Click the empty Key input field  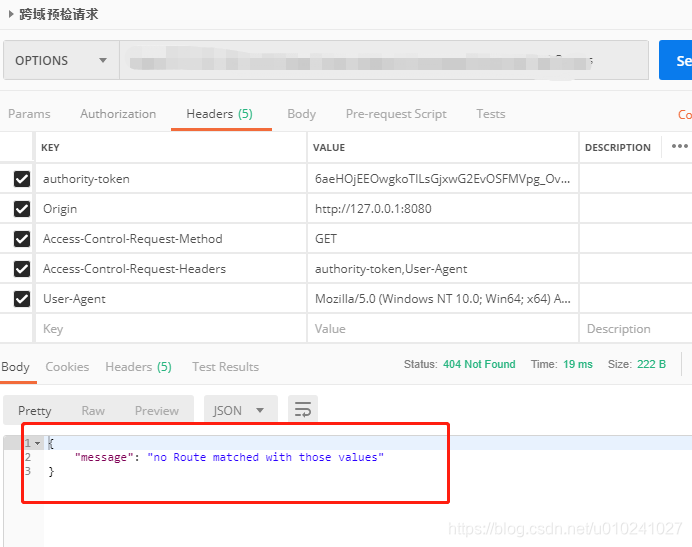[x=171, y=329]
